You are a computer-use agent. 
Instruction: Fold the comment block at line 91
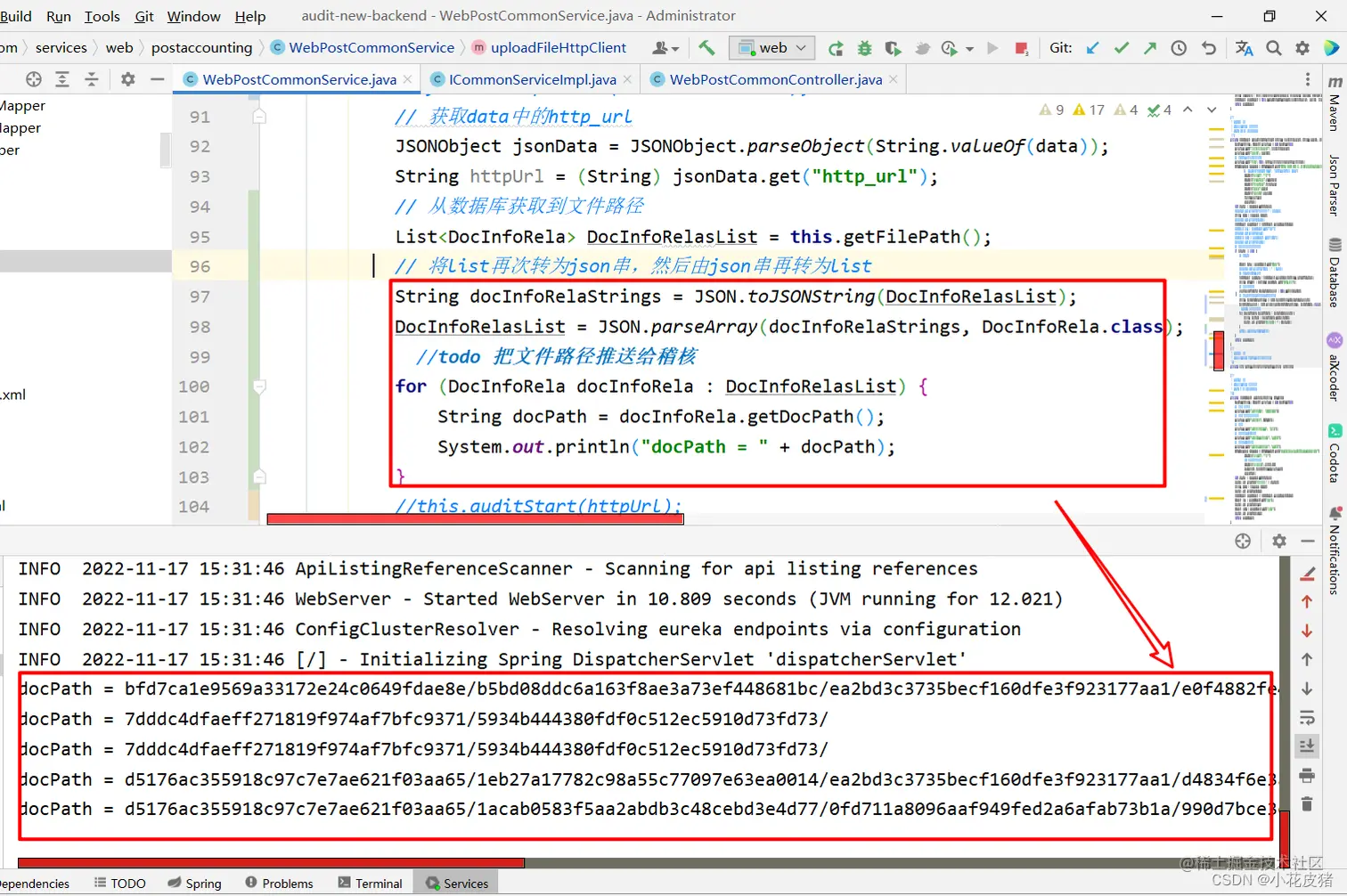(259, 117)
